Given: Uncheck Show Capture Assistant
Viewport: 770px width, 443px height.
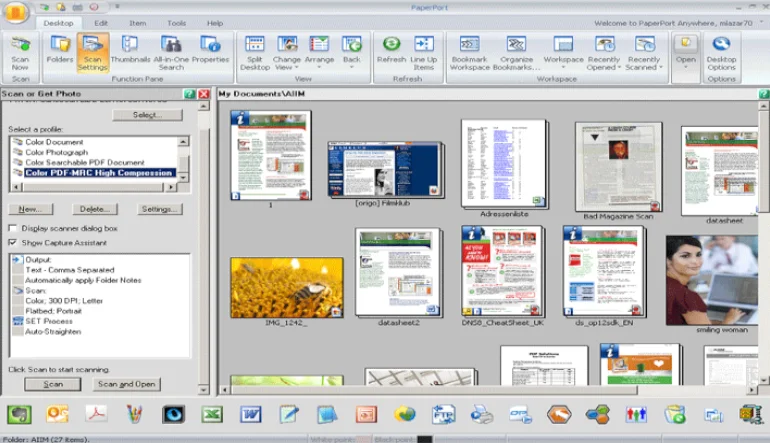Looking at the screenshot, I should tap(13, 242).
